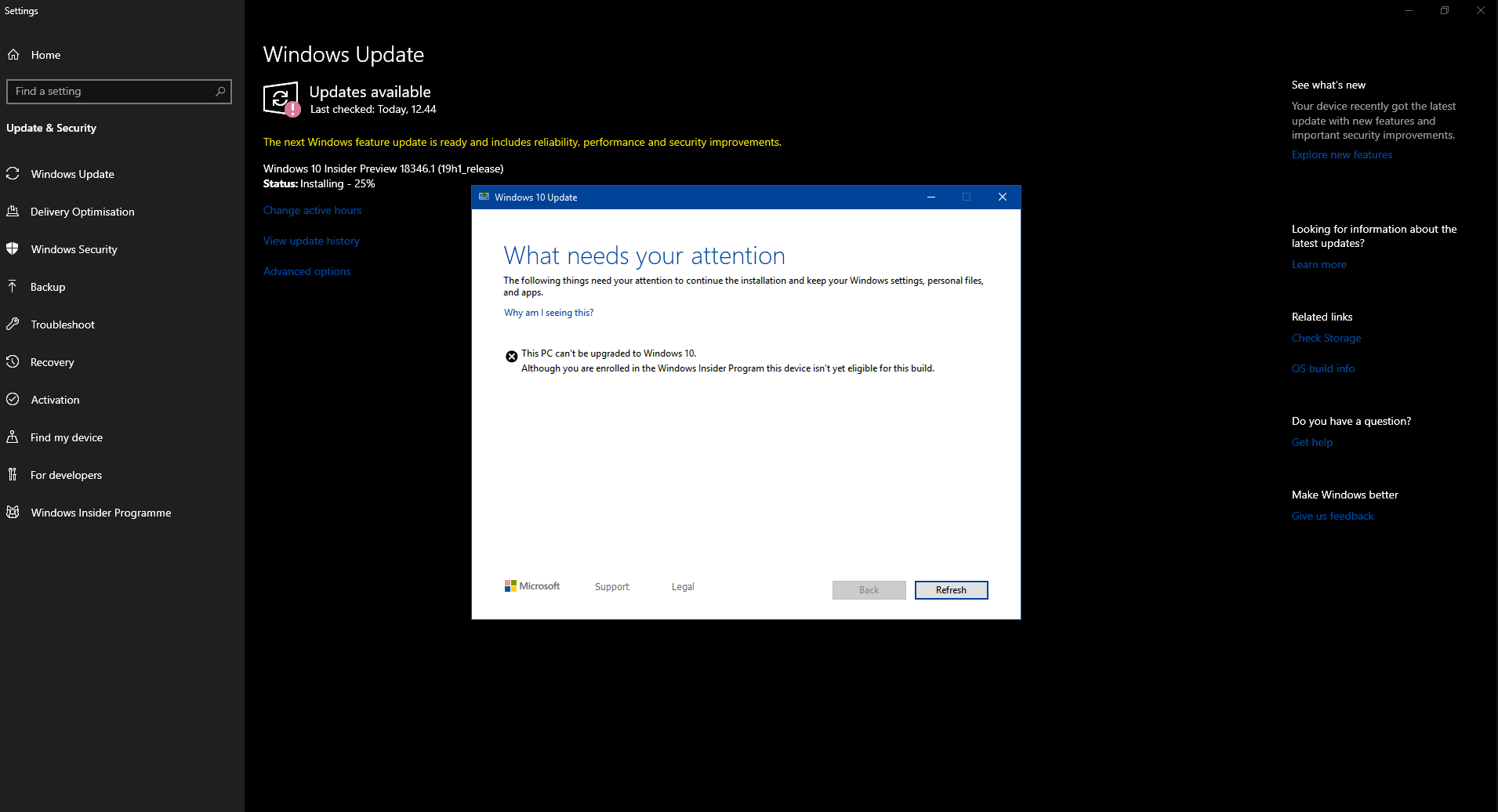This screenshot has height=812, width=1498.
Task: Click the Windows 10 Insider Preview 18346.1 text
Action: tap(383, 169)
